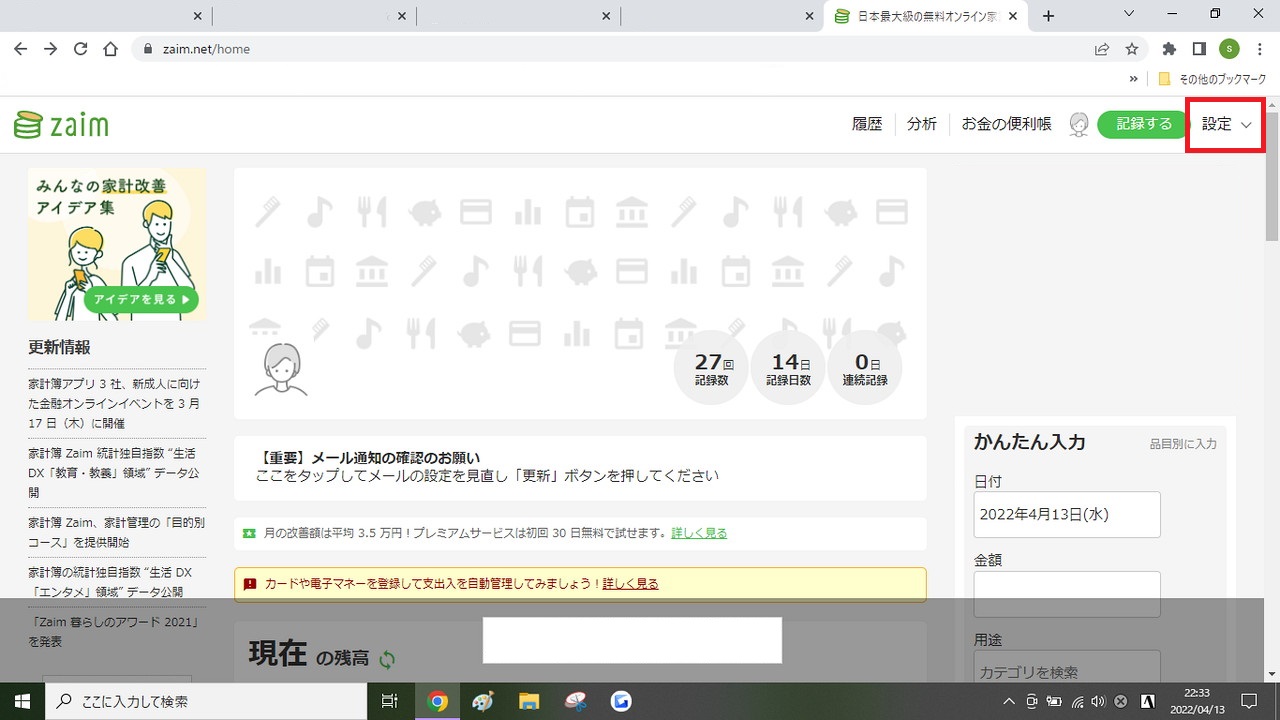Open Windows notification center
This screenshot has width=1280, height=720.
coord(1249,701)
